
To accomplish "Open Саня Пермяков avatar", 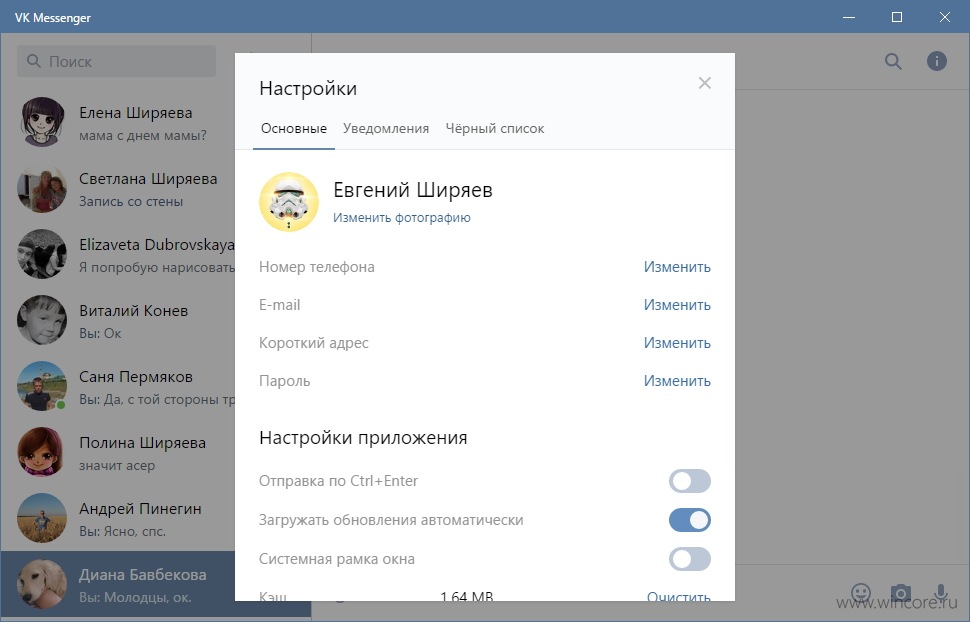I will click(x=42, y=386).
